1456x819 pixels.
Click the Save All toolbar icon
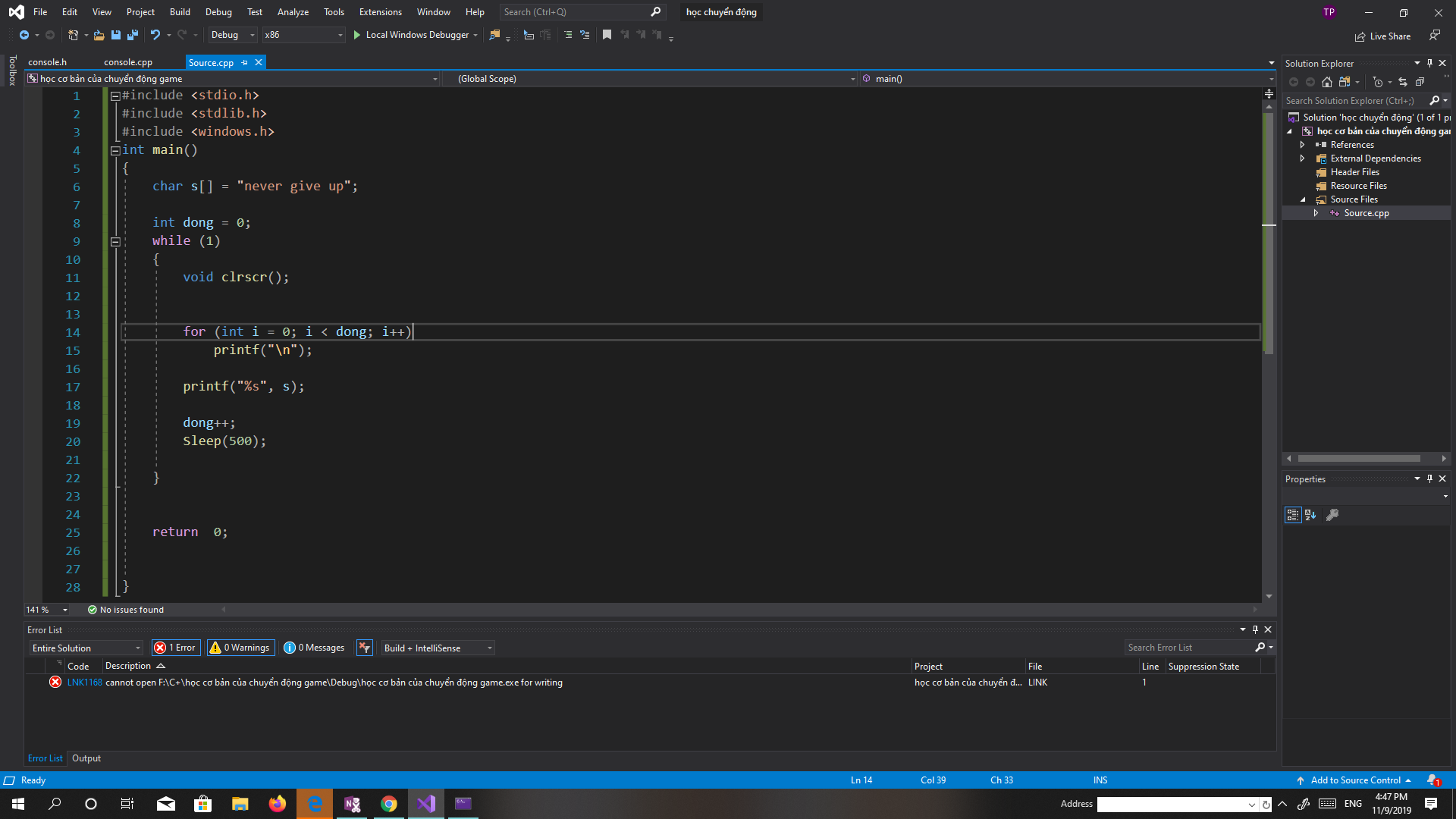click(133, 35)
